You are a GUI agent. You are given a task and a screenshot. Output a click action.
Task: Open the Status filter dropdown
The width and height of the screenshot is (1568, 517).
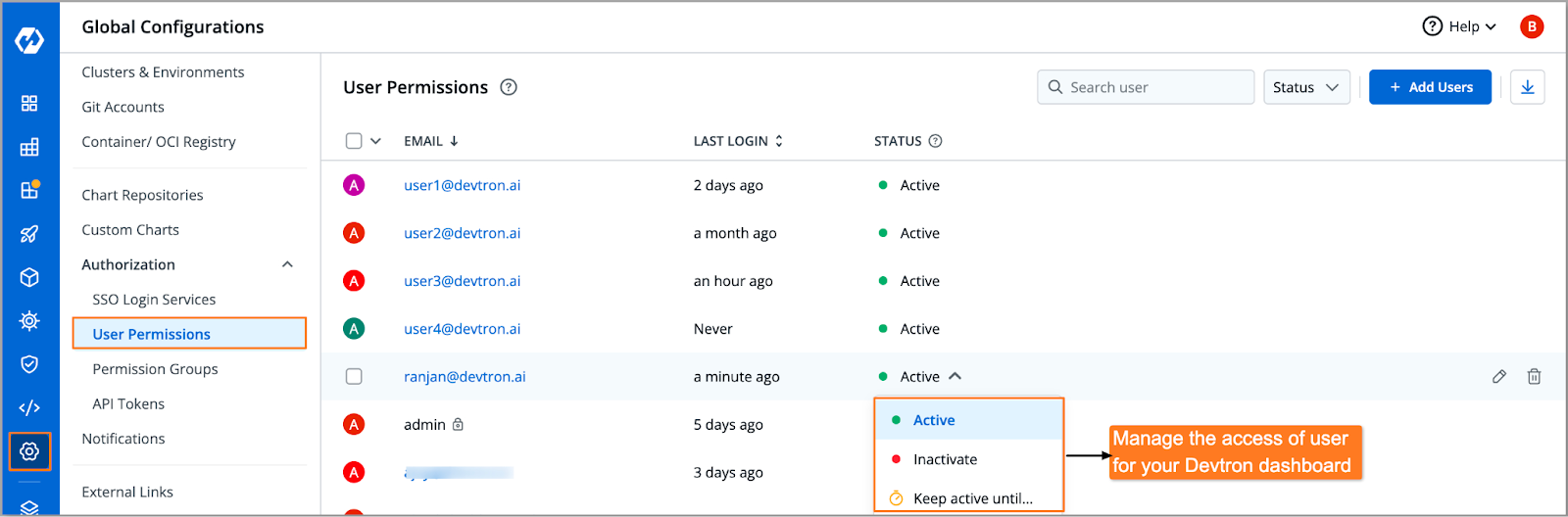(1306, 87)
